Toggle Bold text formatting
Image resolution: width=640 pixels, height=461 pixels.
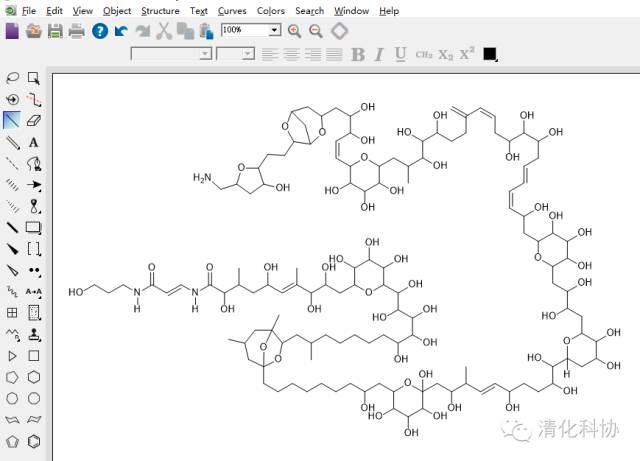click(x=358, y=54)
